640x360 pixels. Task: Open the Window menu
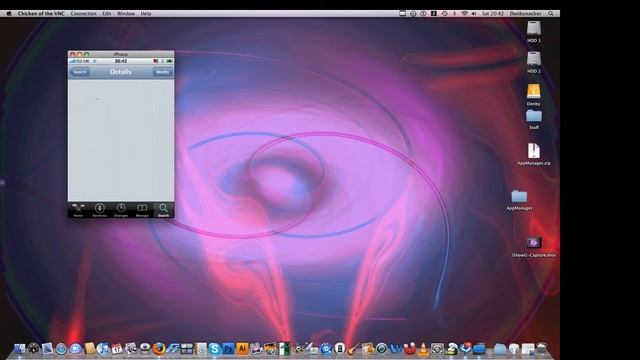click(x=126, y=13)
